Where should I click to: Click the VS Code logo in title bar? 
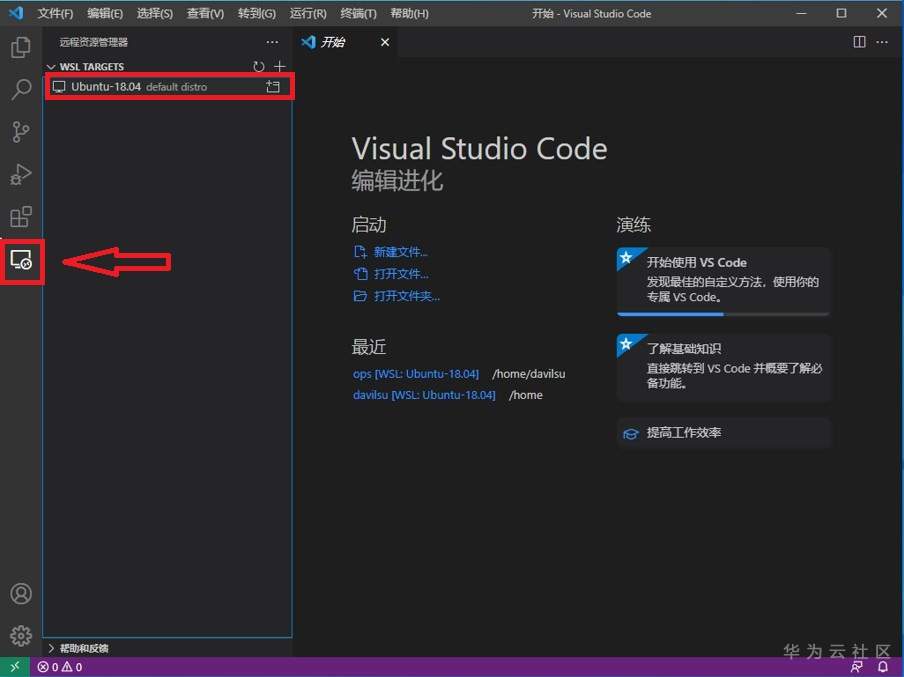tap(16, 13)
